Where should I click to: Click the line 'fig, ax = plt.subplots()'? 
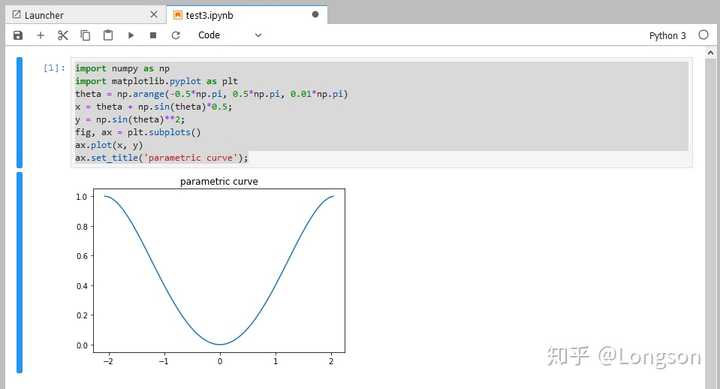tap(138, 132)
